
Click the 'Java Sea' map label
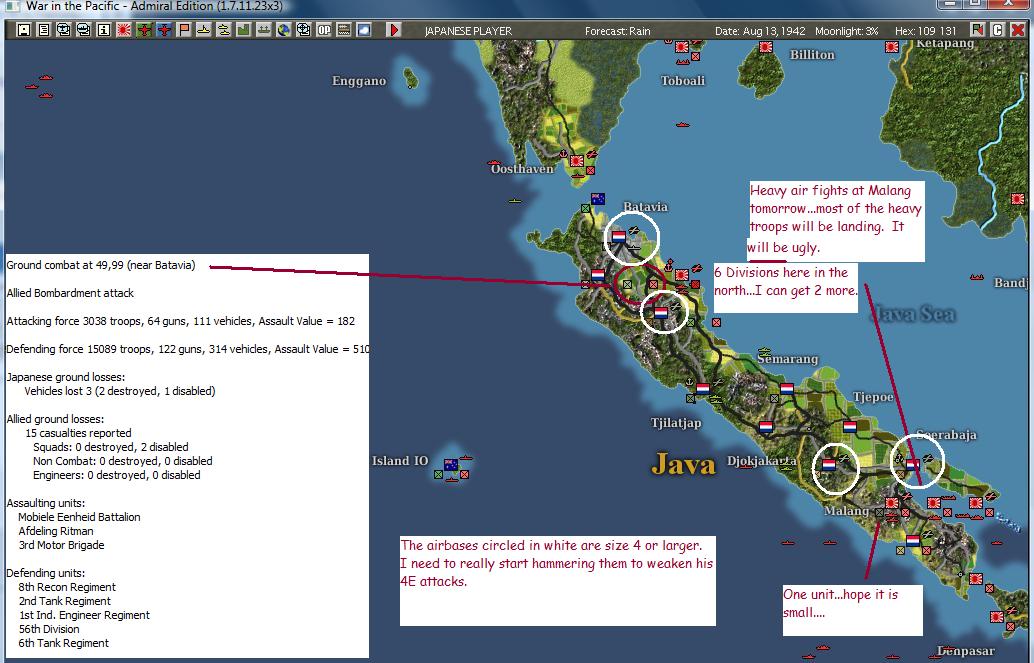[912, 314]
